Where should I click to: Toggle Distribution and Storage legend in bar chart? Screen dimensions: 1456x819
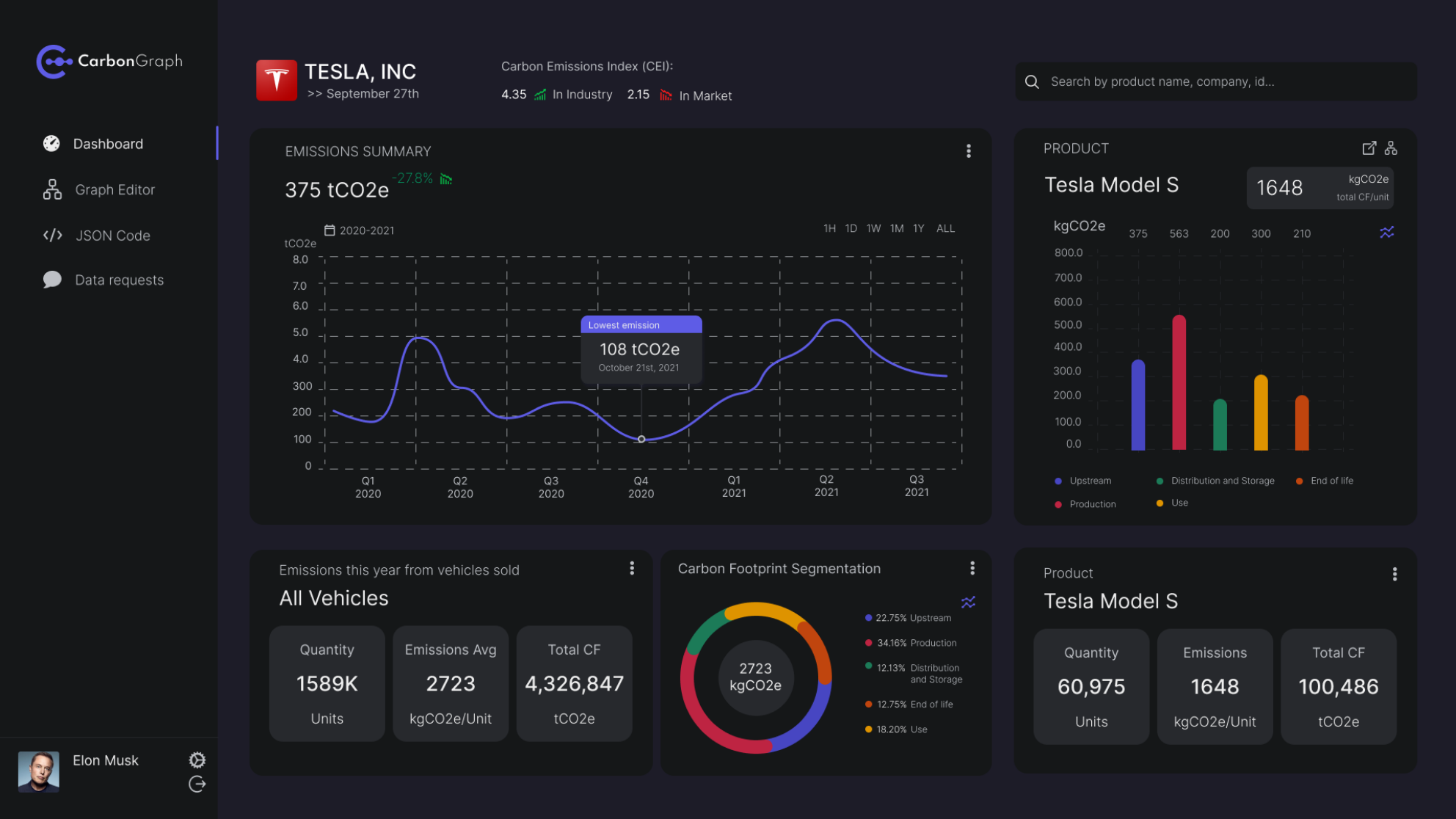(x=1215, y=481)
